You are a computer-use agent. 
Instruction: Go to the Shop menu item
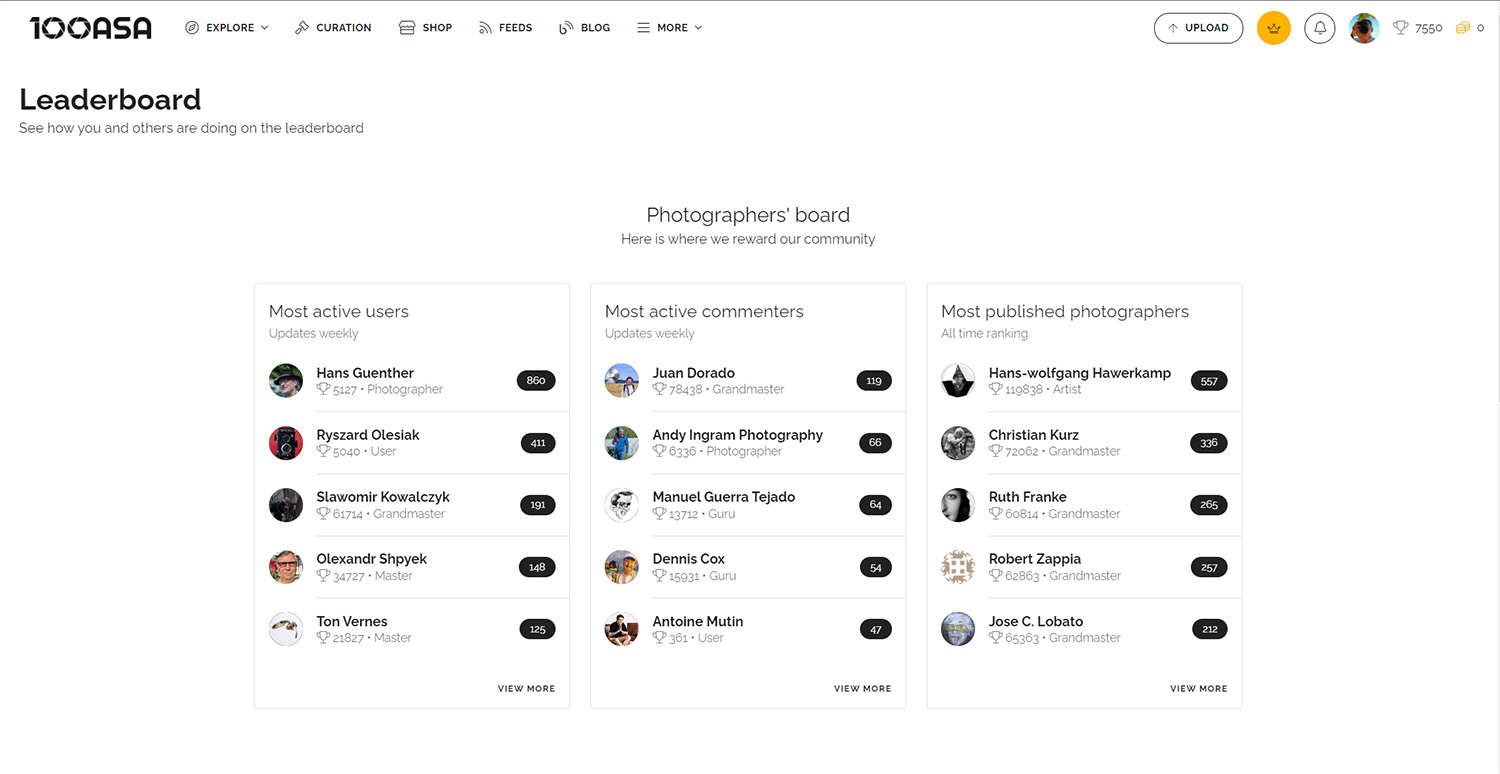click(x=425, y=28)
